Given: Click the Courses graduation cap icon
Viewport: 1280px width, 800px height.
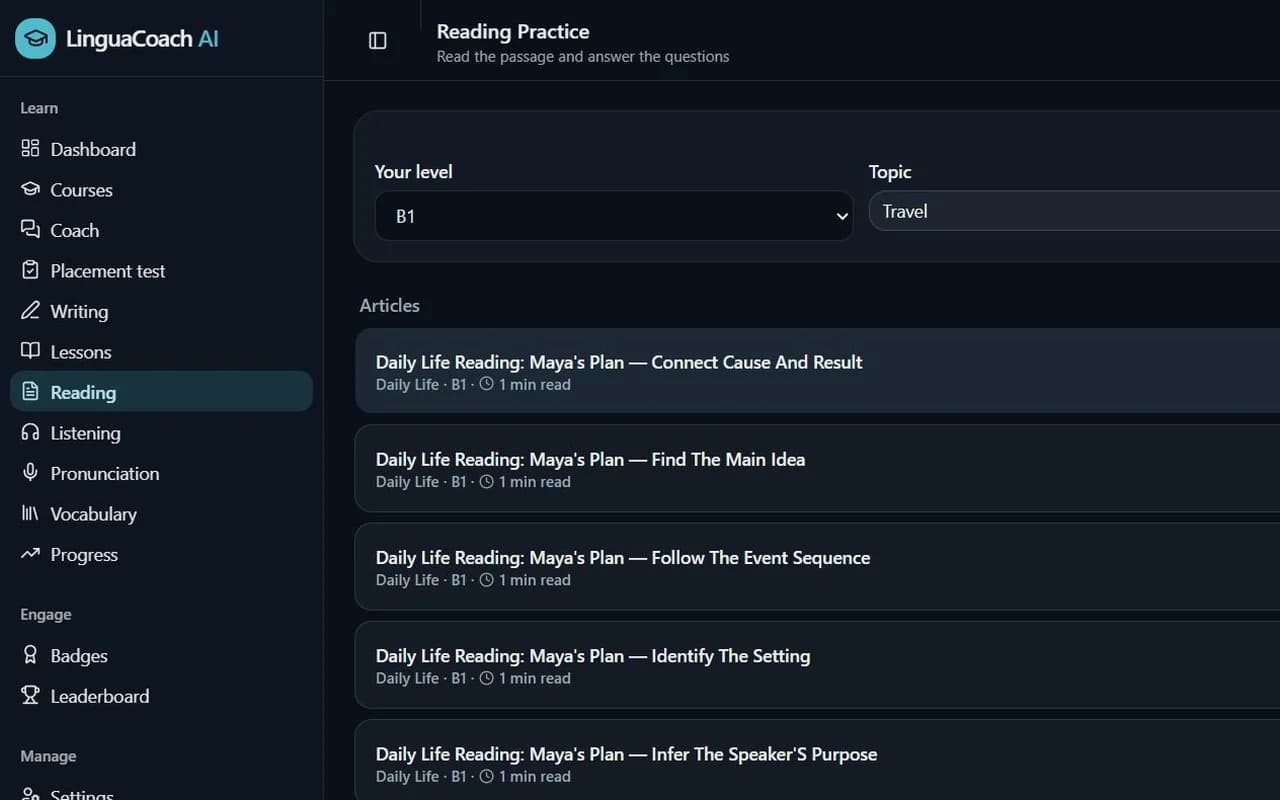Looking at the screenshot, I should [30, 189].
